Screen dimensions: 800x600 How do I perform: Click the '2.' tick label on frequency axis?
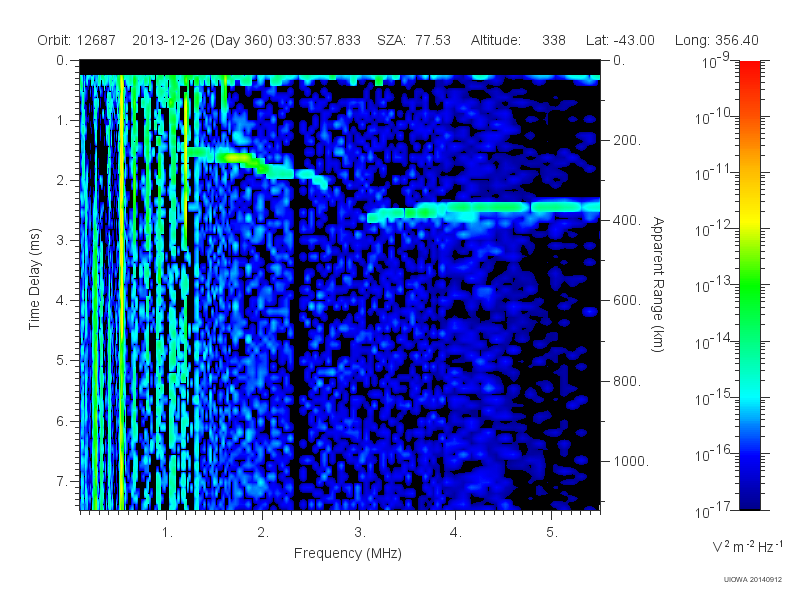point(263,533)
